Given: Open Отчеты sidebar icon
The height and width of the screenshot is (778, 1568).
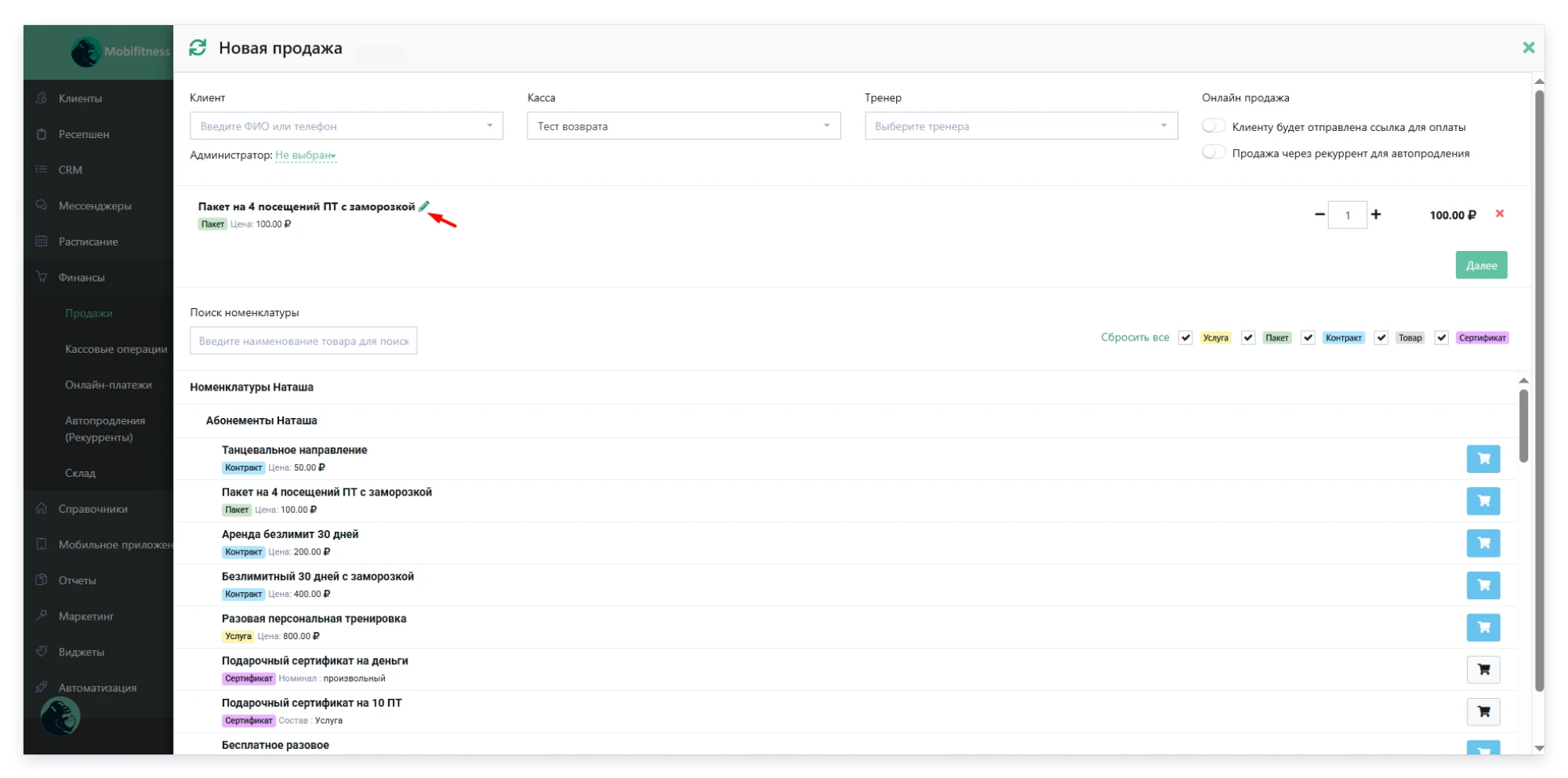Looking at the screenshot, I should pyautogui.click(x=42, y=580).
